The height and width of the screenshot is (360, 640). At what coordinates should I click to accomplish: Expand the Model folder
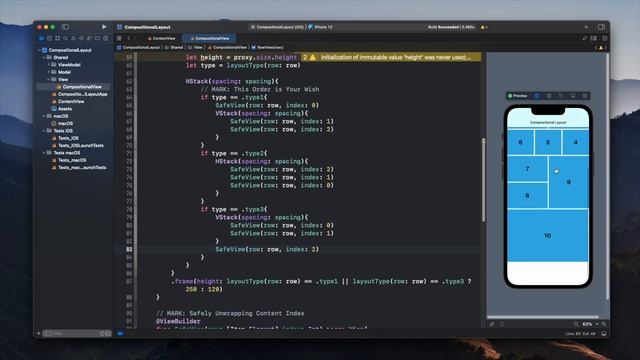pyautogui.click(x=49, y=72)
